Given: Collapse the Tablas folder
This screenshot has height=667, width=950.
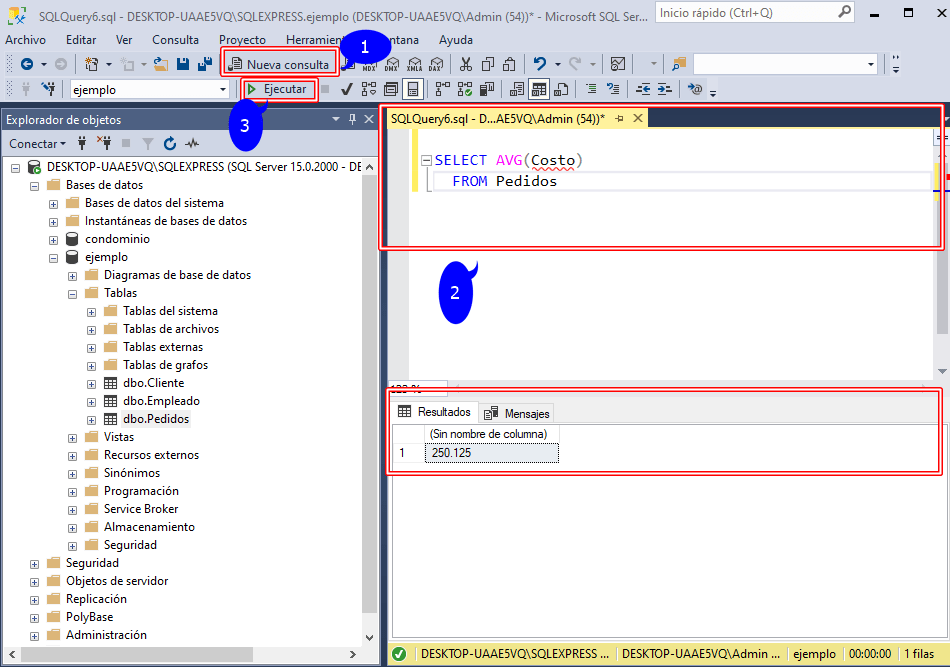Looking at the screenshot, I should click(x=72, y=292).
